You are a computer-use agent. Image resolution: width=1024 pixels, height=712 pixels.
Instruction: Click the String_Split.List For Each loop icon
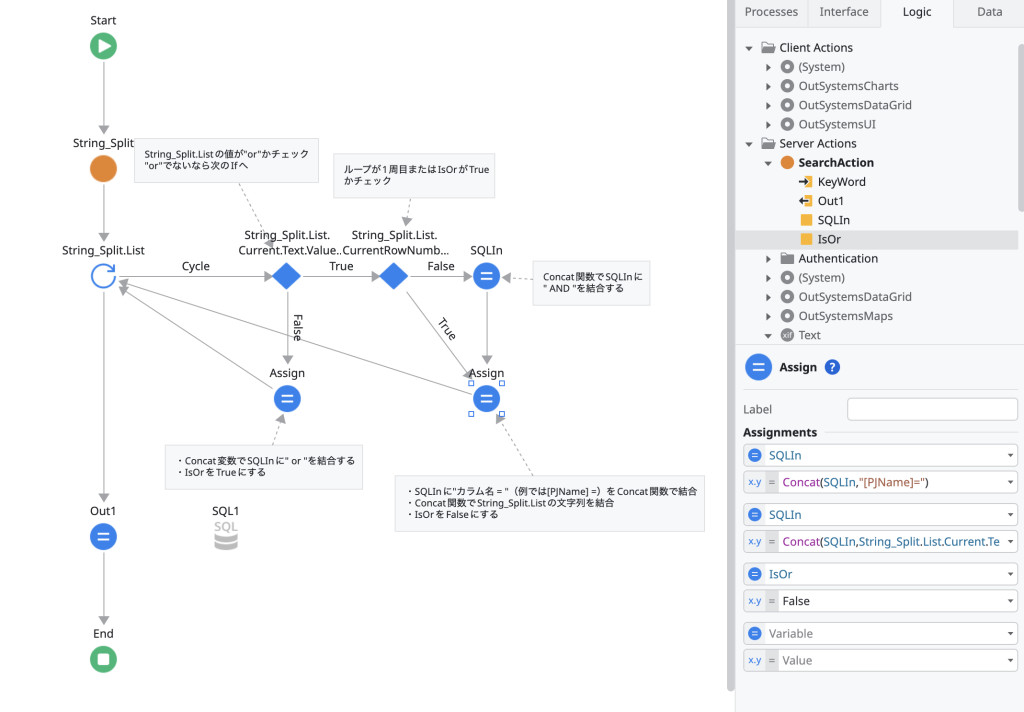click(103, 276)
